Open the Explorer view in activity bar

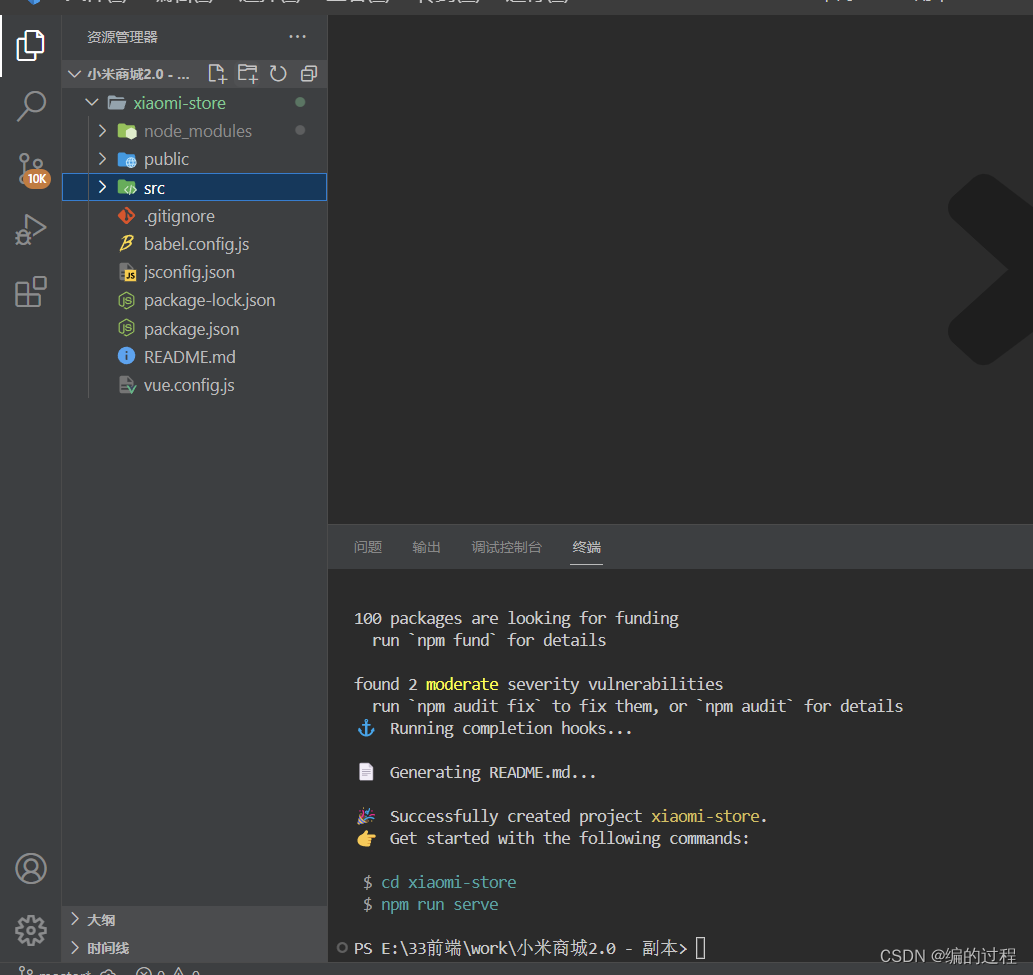(x=30, y=45)
